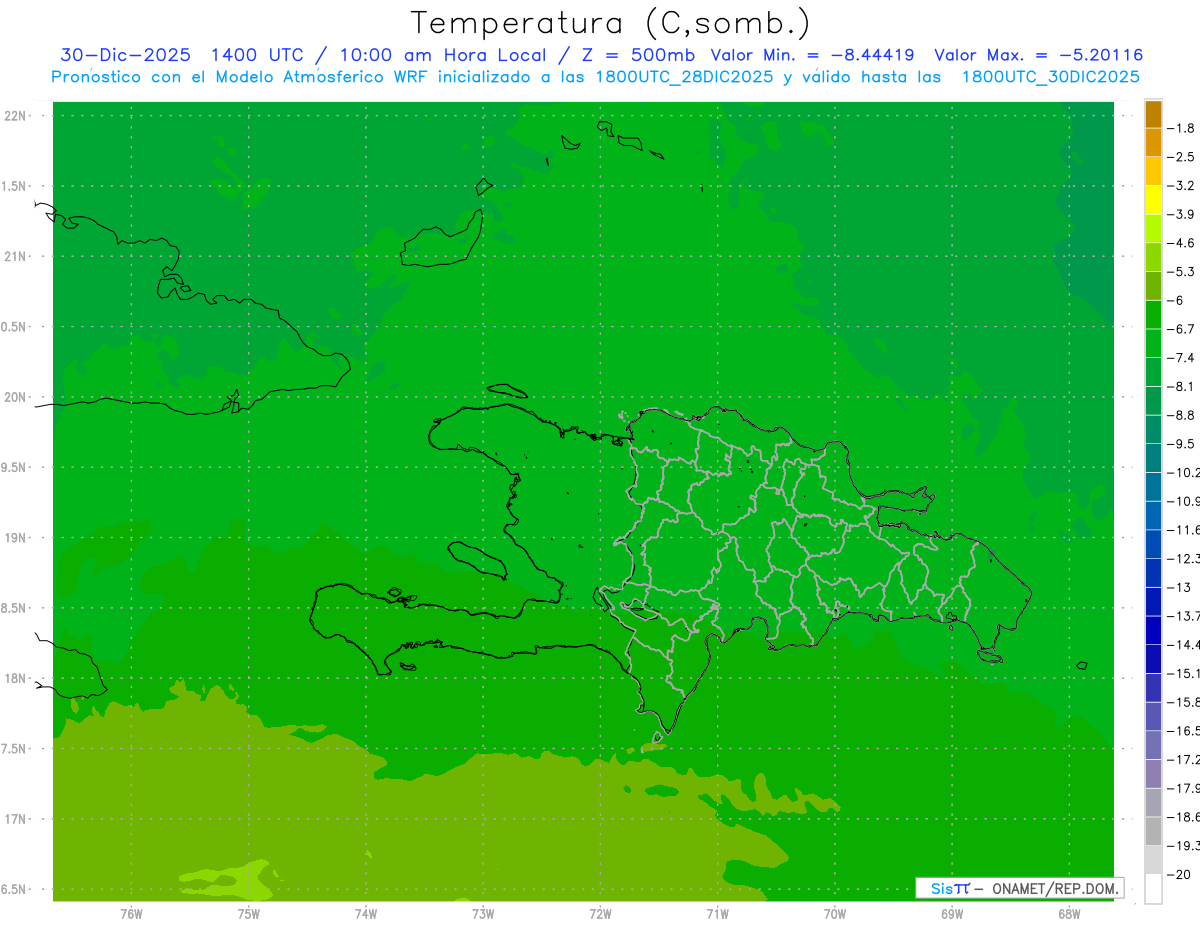Viewport: 1200px width, 927px height.
Task: Select the date text '30-Dic-2025'
Action: tap(125, 55)
